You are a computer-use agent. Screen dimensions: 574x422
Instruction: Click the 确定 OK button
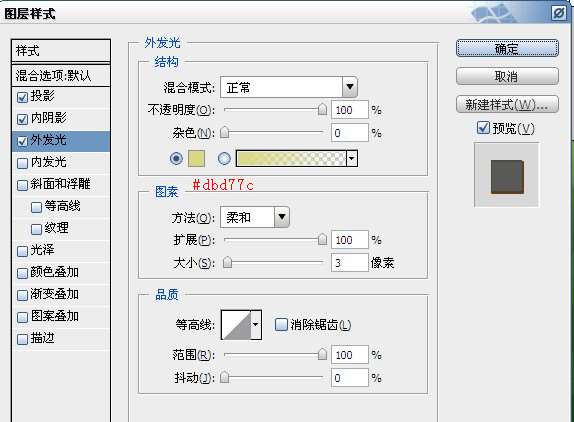coord(507,48)
